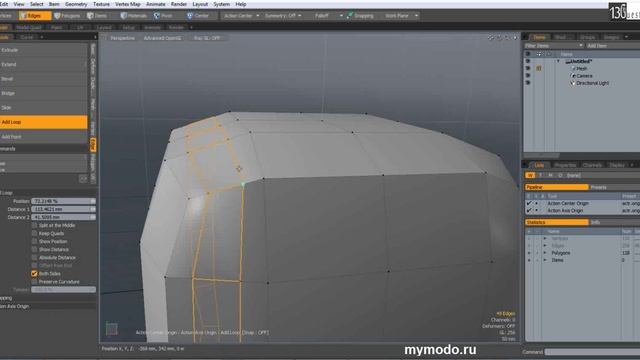Open the Render menu
Screen dimensions: 640x360
coord(179,4)
